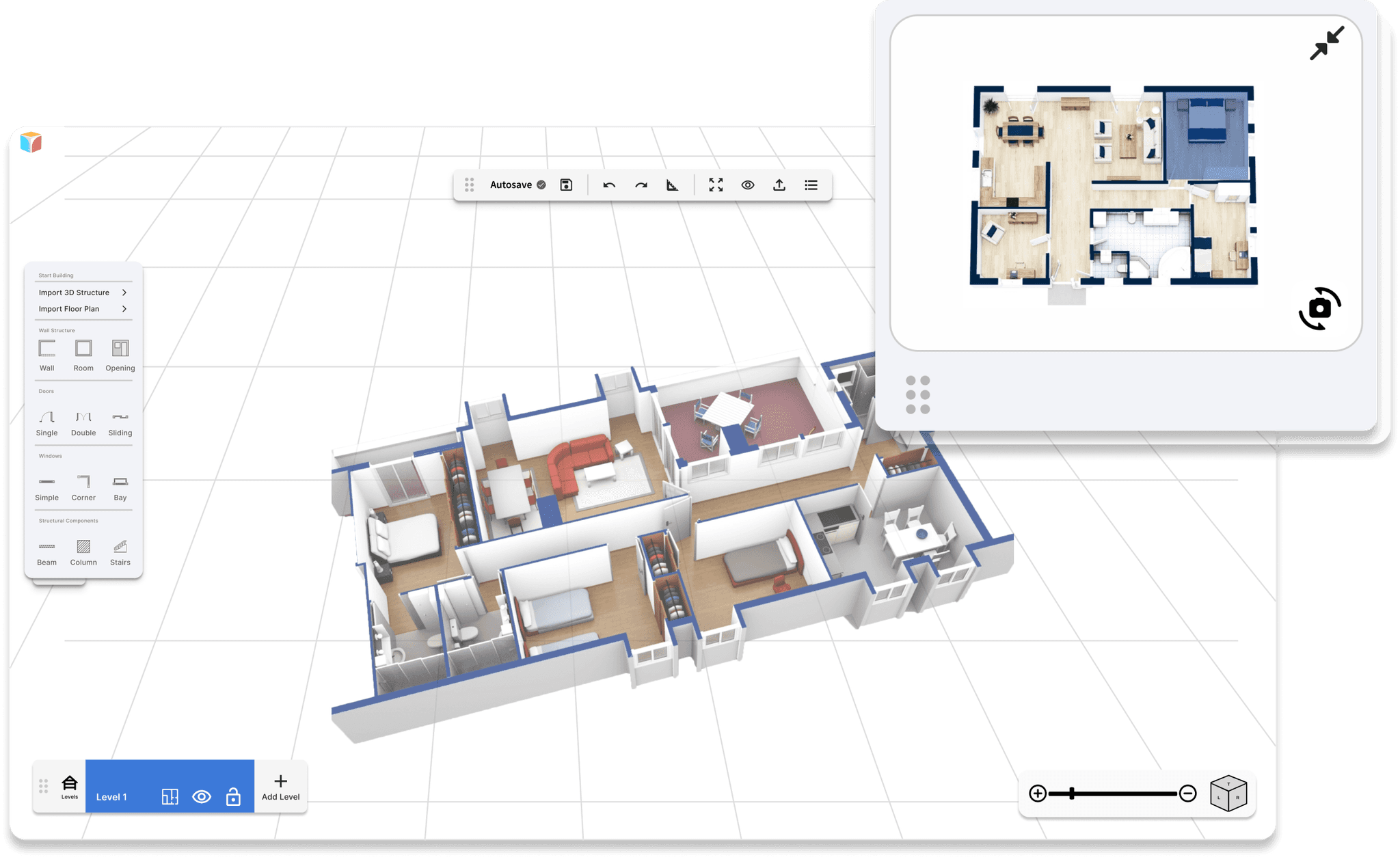1400x866 pixels.
Task: Click the undo arrow button
Action: click(x=609, y=185)
